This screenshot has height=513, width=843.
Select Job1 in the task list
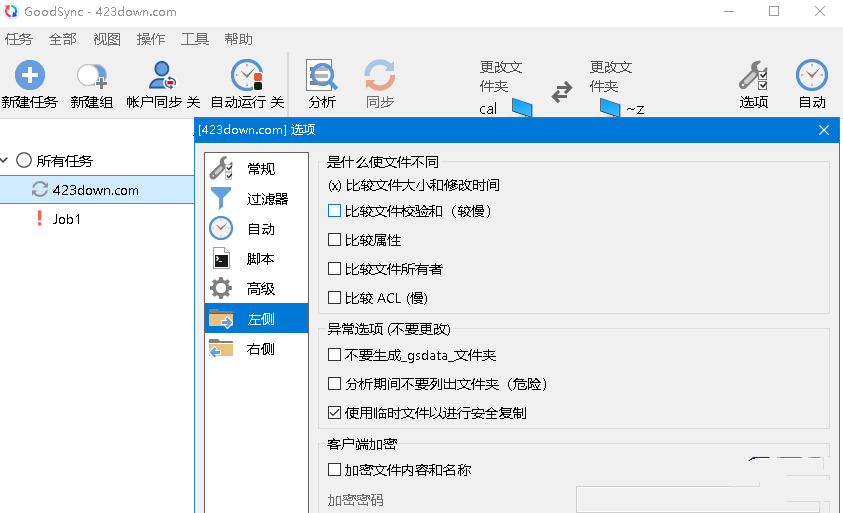coord(66,219)
